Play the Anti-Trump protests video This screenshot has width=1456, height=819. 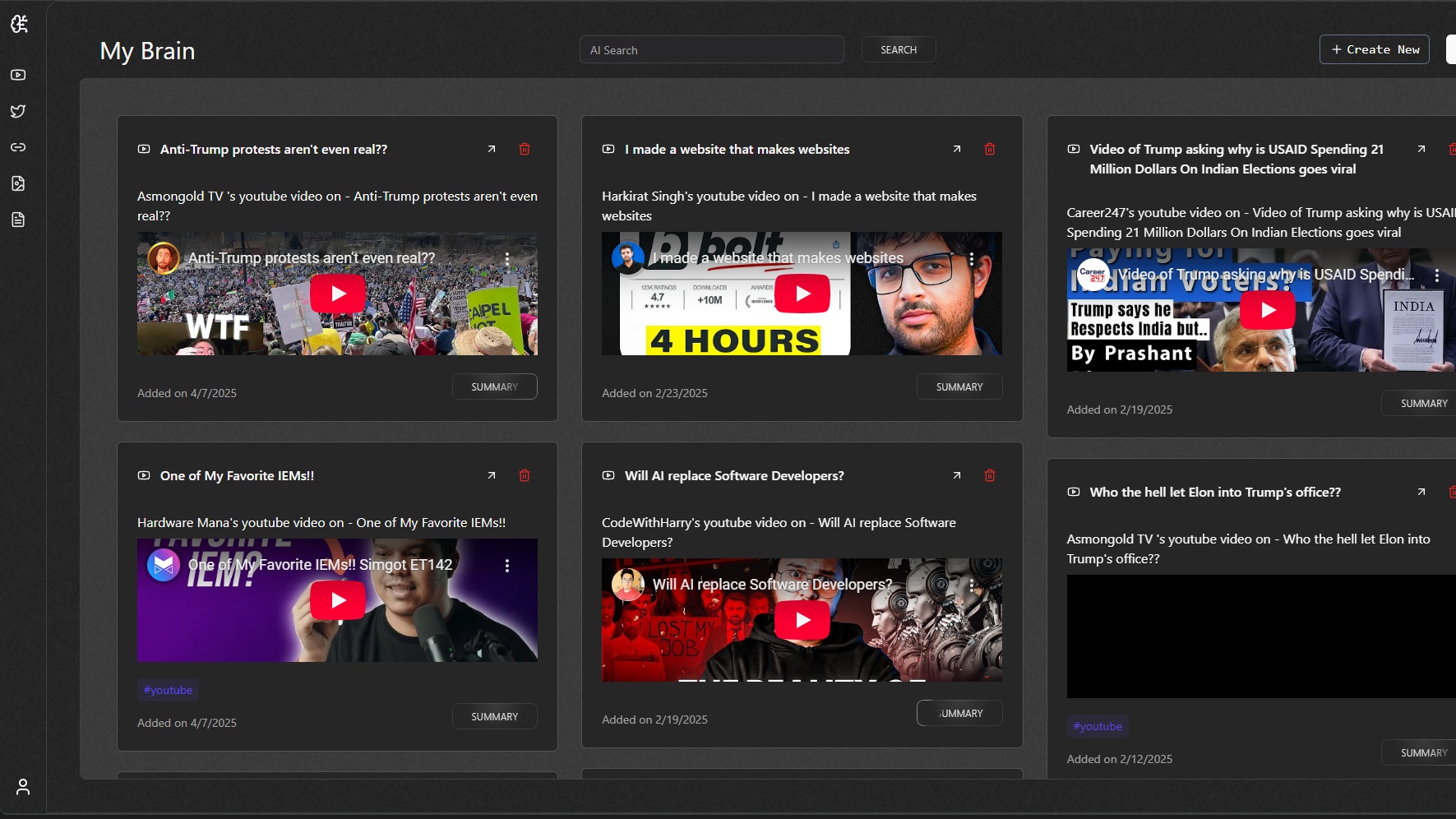pyautogui.click(x=338, y=294)
